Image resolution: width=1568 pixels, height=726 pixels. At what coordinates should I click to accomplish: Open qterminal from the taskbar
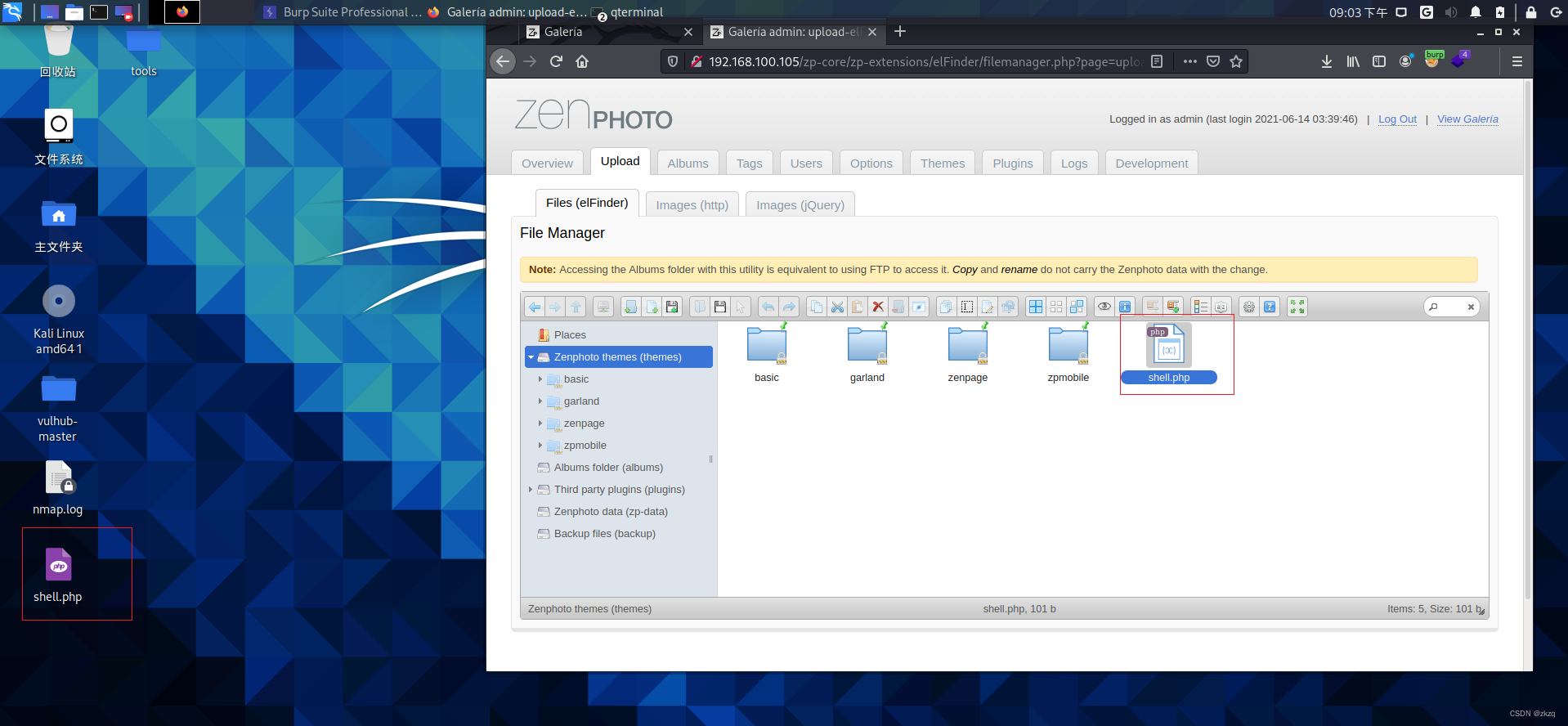[628, 12]
